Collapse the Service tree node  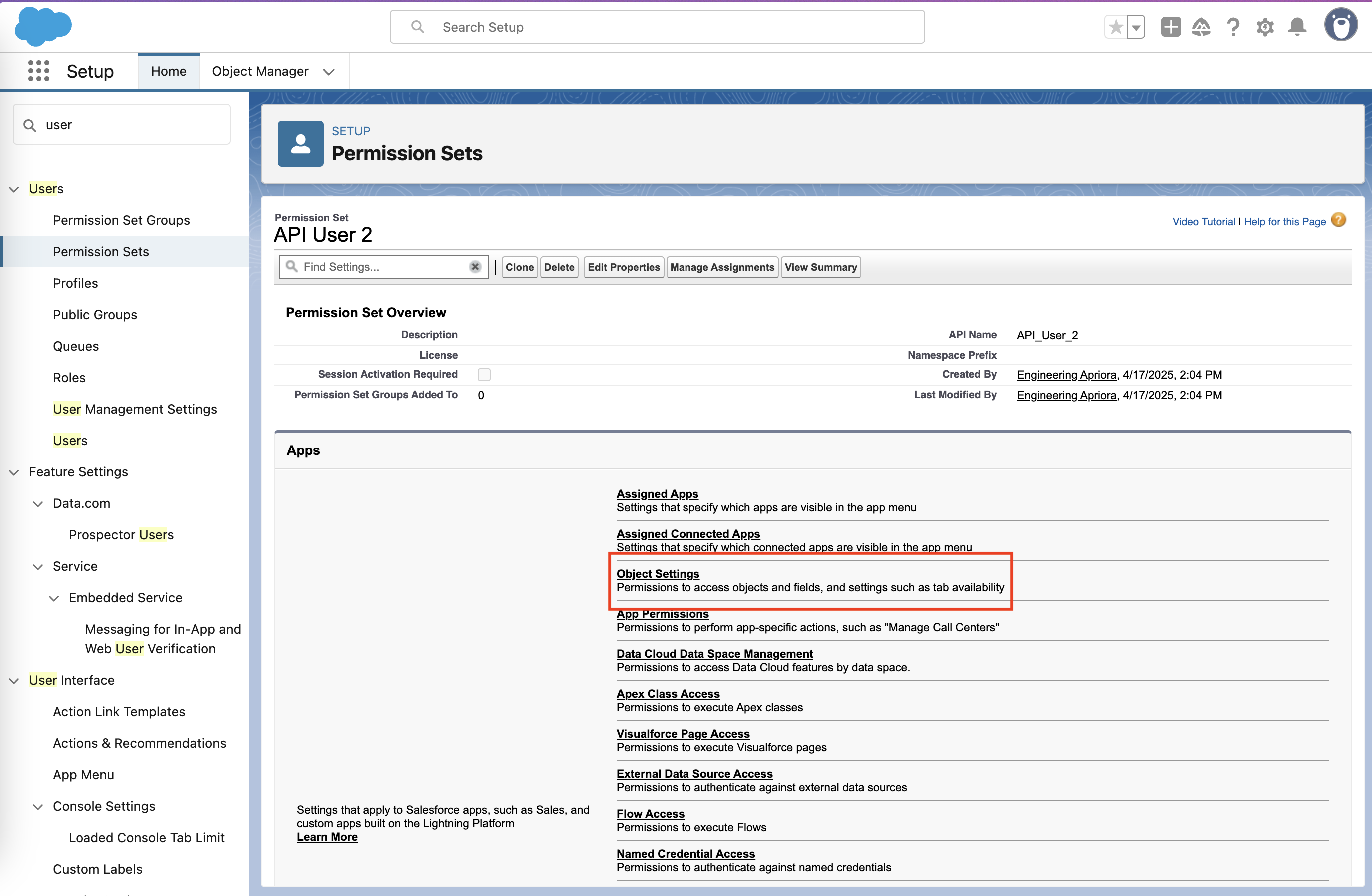click(38, 567)
